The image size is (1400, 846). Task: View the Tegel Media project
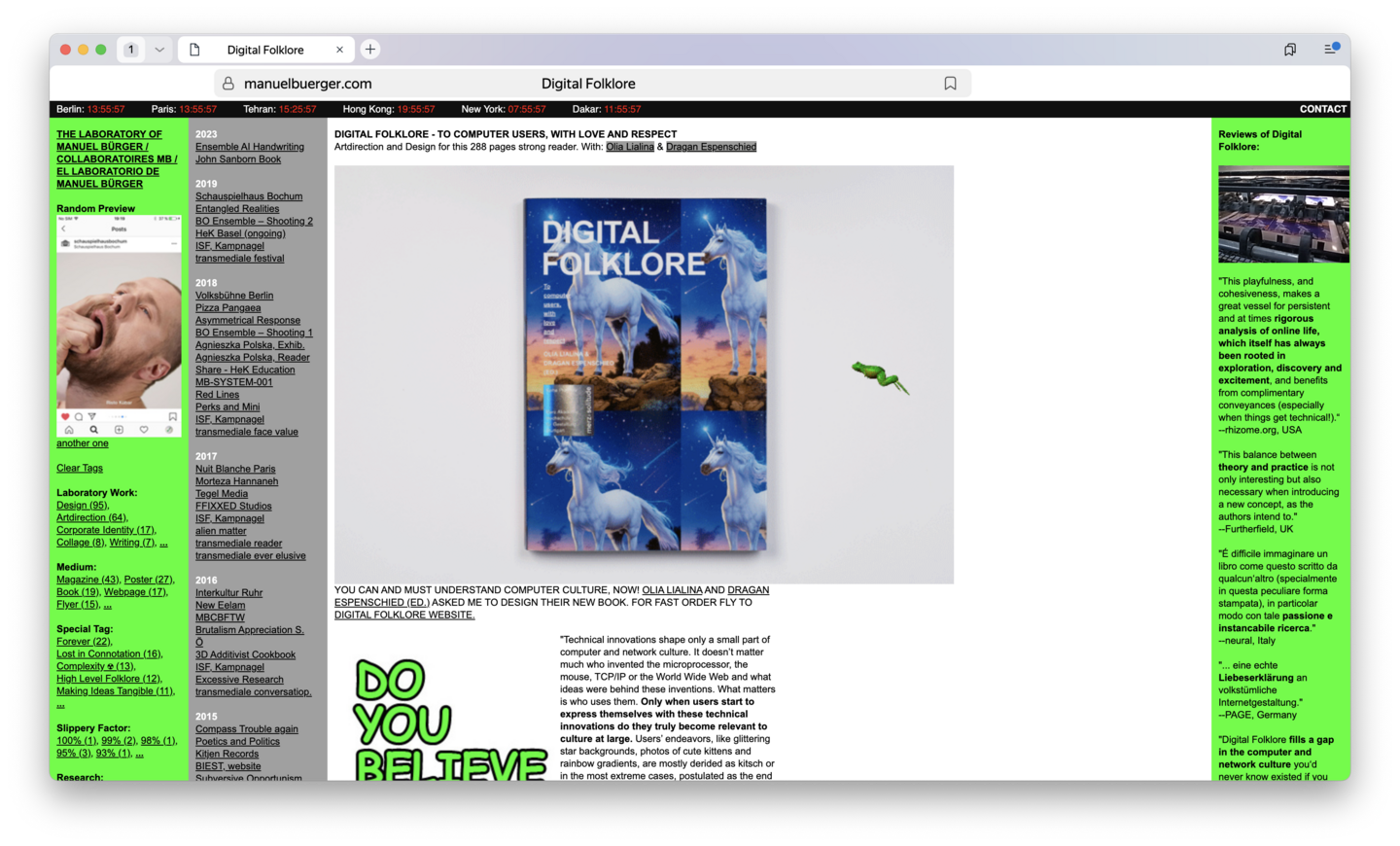pyautogui.click(x=222, y=494)
